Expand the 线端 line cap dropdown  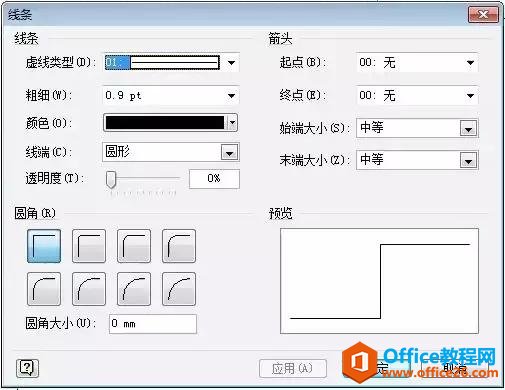(229, 153)
